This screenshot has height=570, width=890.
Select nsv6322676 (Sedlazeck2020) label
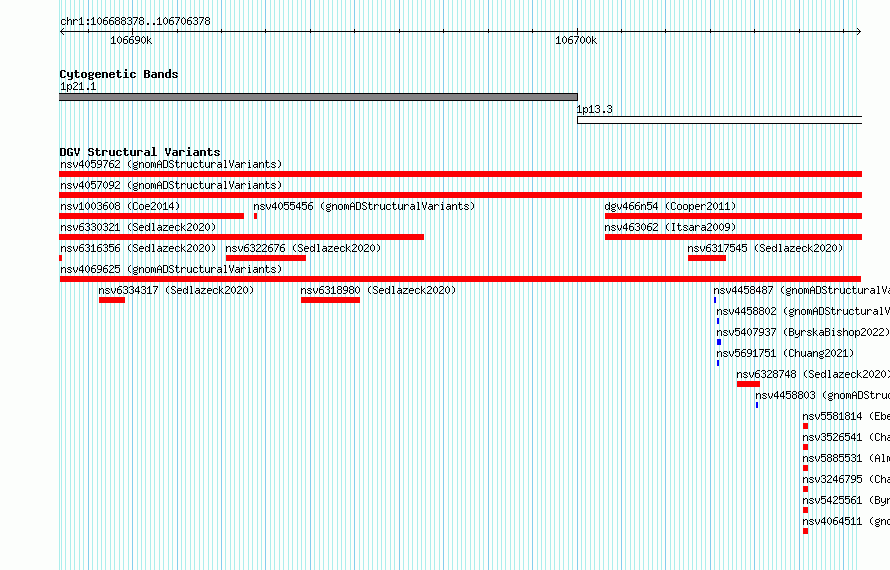point(303,248)
